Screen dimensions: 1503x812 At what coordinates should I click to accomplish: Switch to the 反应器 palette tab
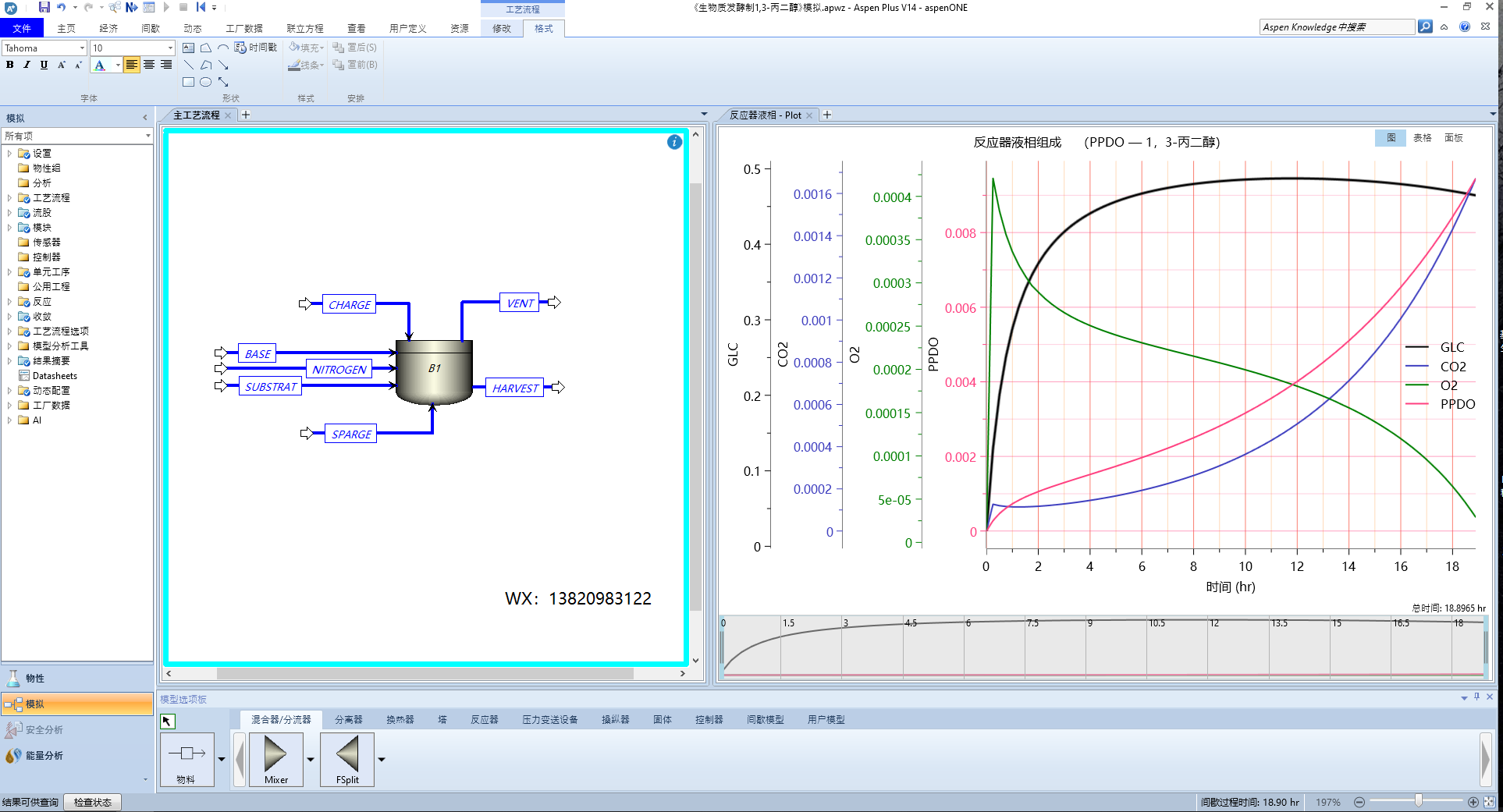(484, 719)
